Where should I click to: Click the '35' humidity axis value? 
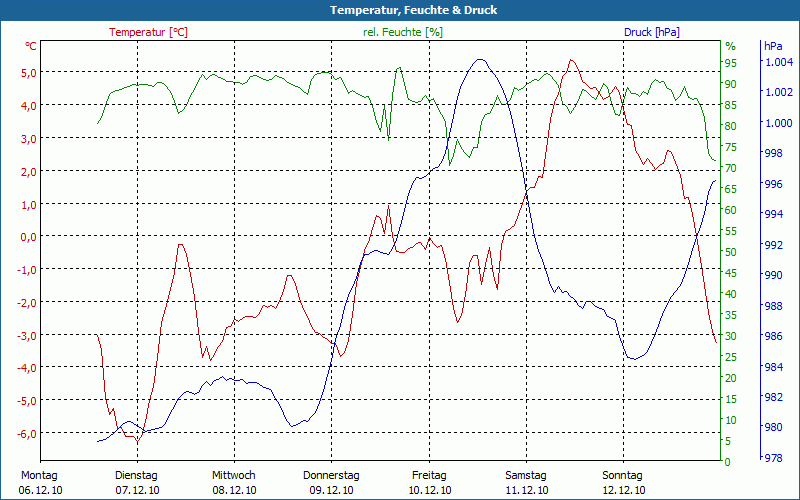(x=731, y=315)
